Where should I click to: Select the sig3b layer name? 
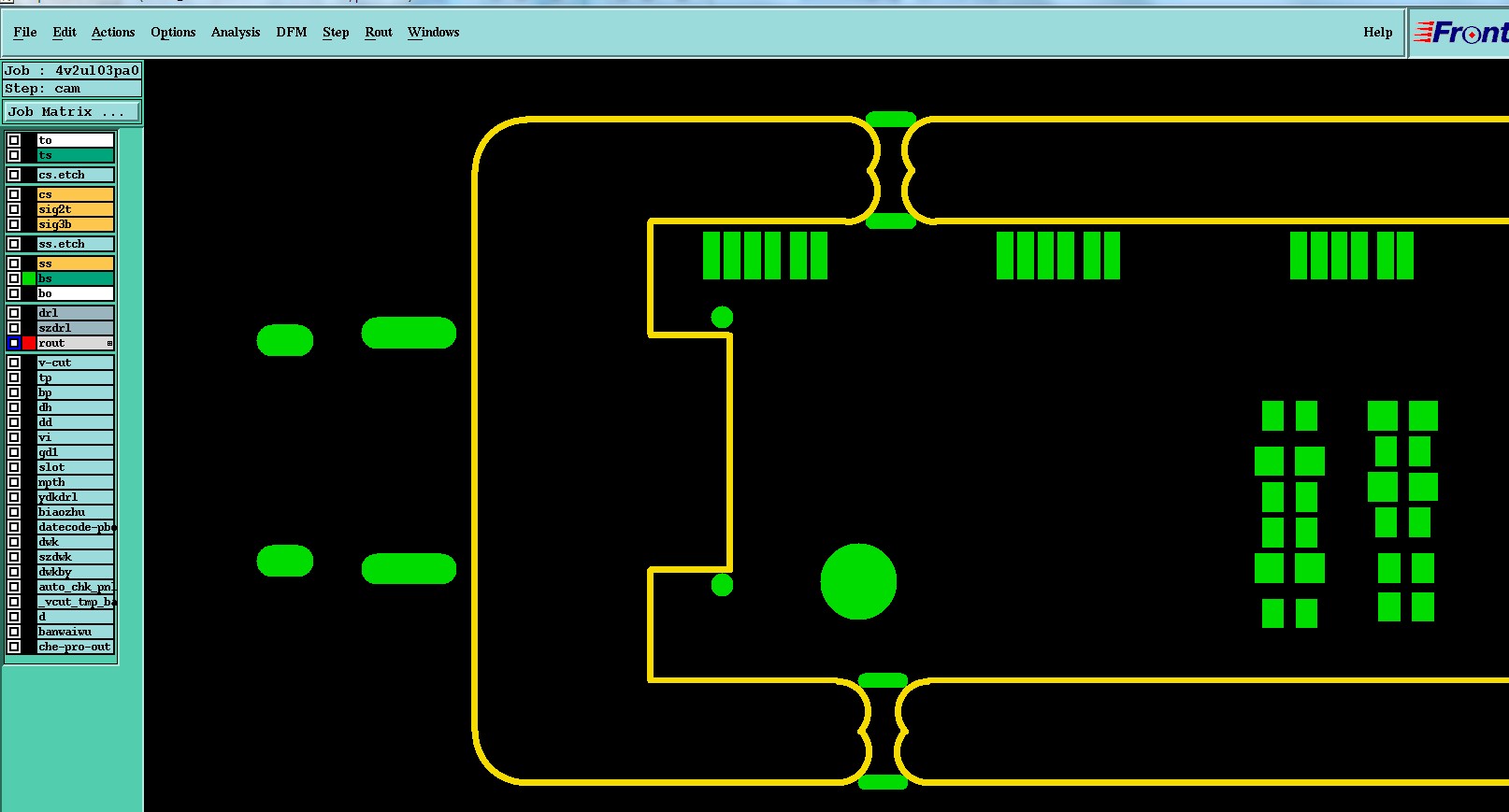pyautogui.click(x=76, y=224)
